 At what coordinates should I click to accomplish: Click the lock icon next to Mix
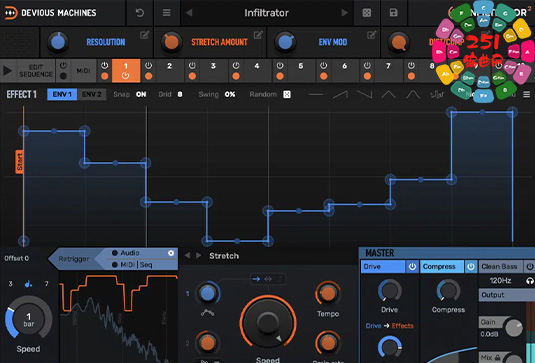498,357
